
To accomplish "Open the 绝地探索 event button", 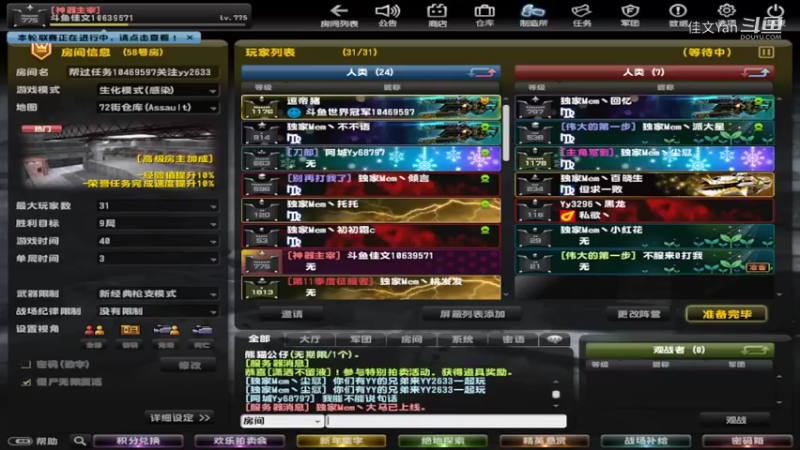I will pos(442,441).
